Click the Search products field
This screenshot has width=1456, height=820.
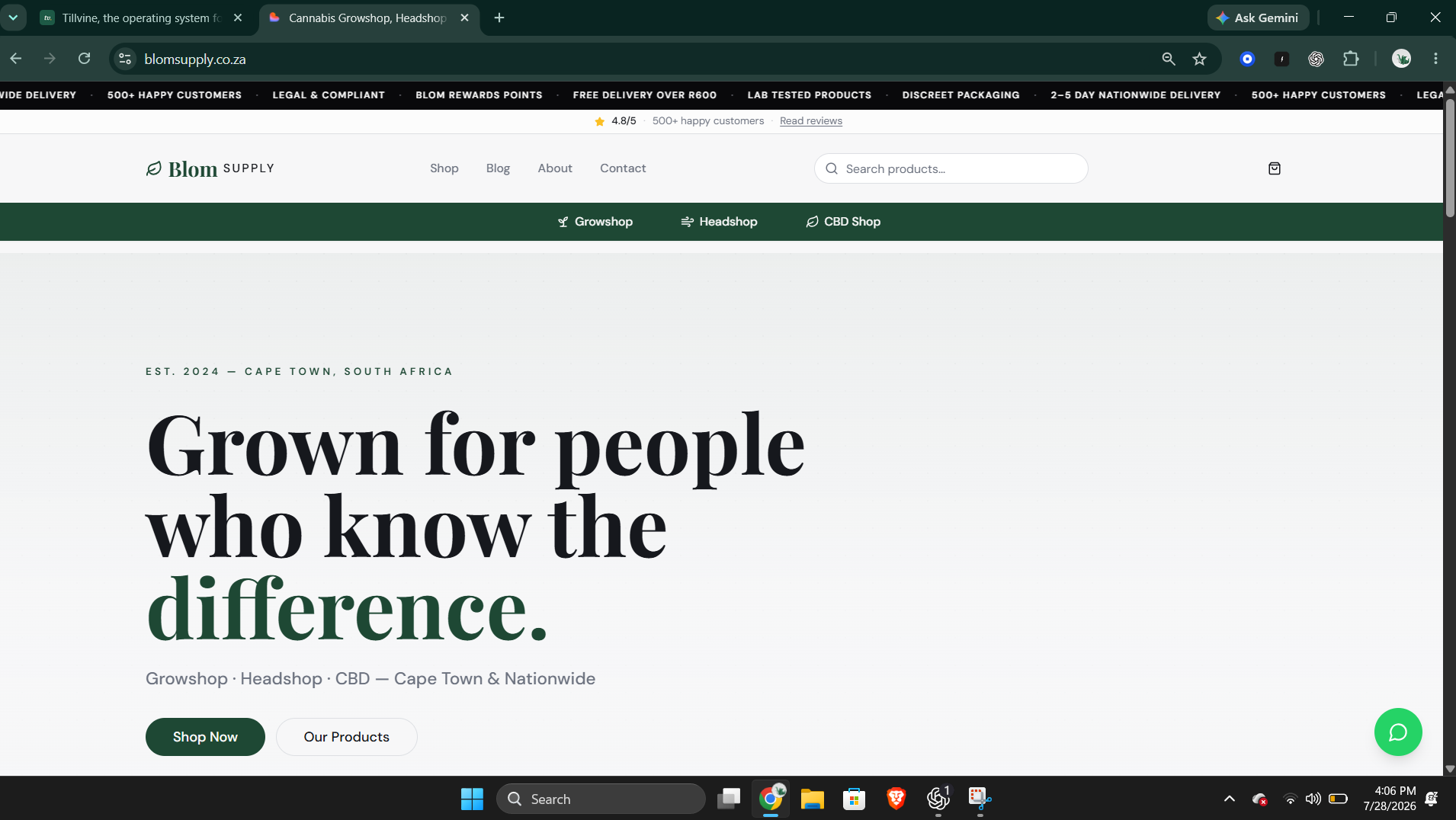pyautogui.click(x=951, y=168)
